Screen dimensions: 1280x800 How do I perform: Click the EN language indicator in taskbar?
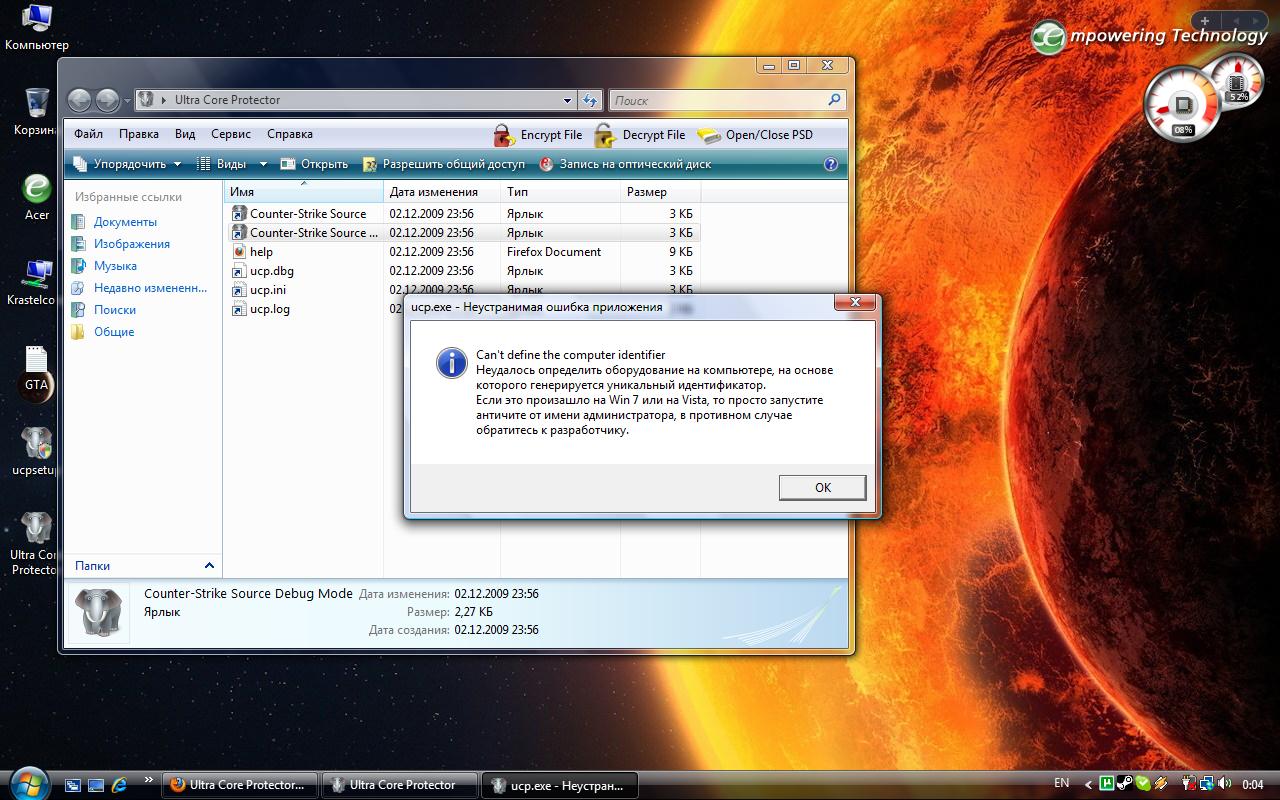(1062, 784)
